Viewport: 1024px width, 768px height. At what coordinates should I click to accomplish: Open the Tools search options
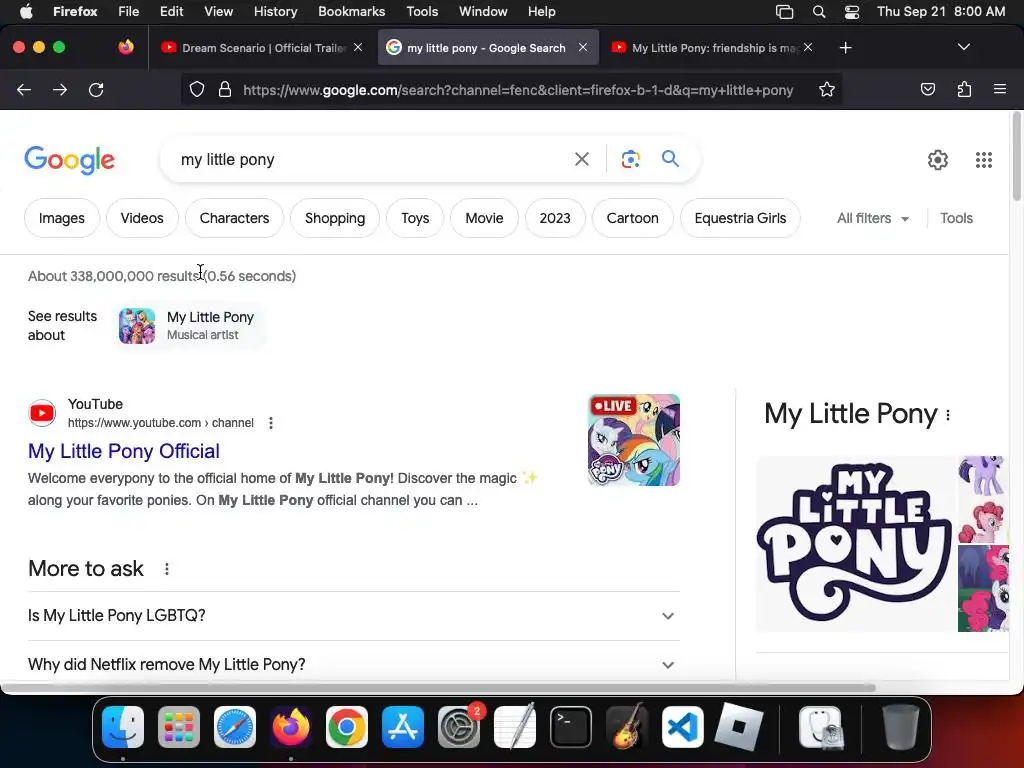[956, 218]
